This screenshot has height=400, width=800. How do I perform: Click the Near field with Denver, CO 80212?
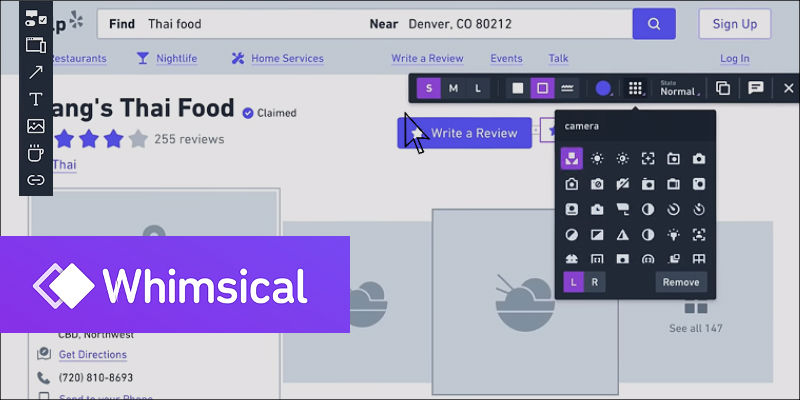click(x=497, y=24)
